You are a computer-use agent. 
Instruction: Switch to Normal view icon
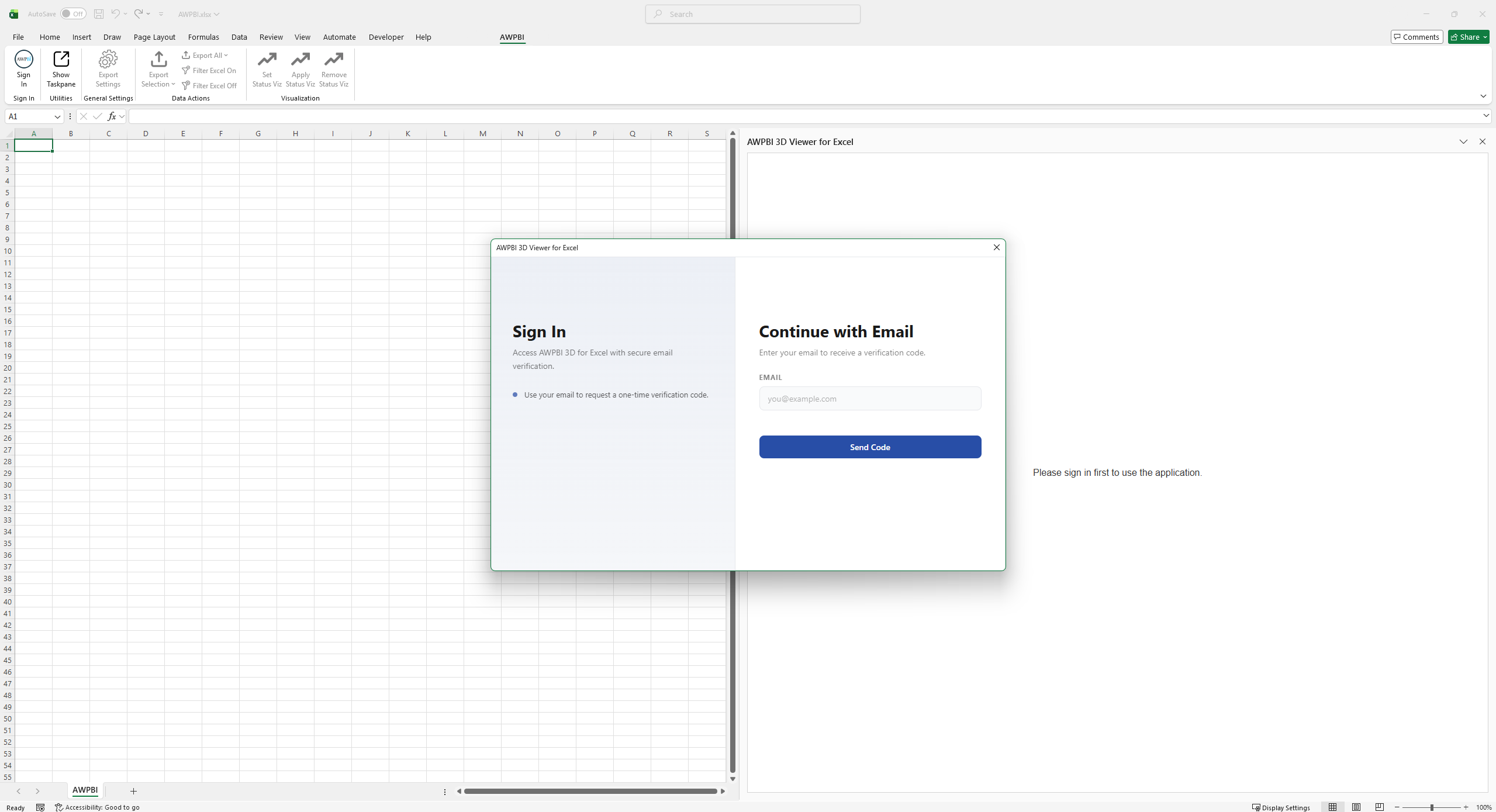[x=1332, y=807]
